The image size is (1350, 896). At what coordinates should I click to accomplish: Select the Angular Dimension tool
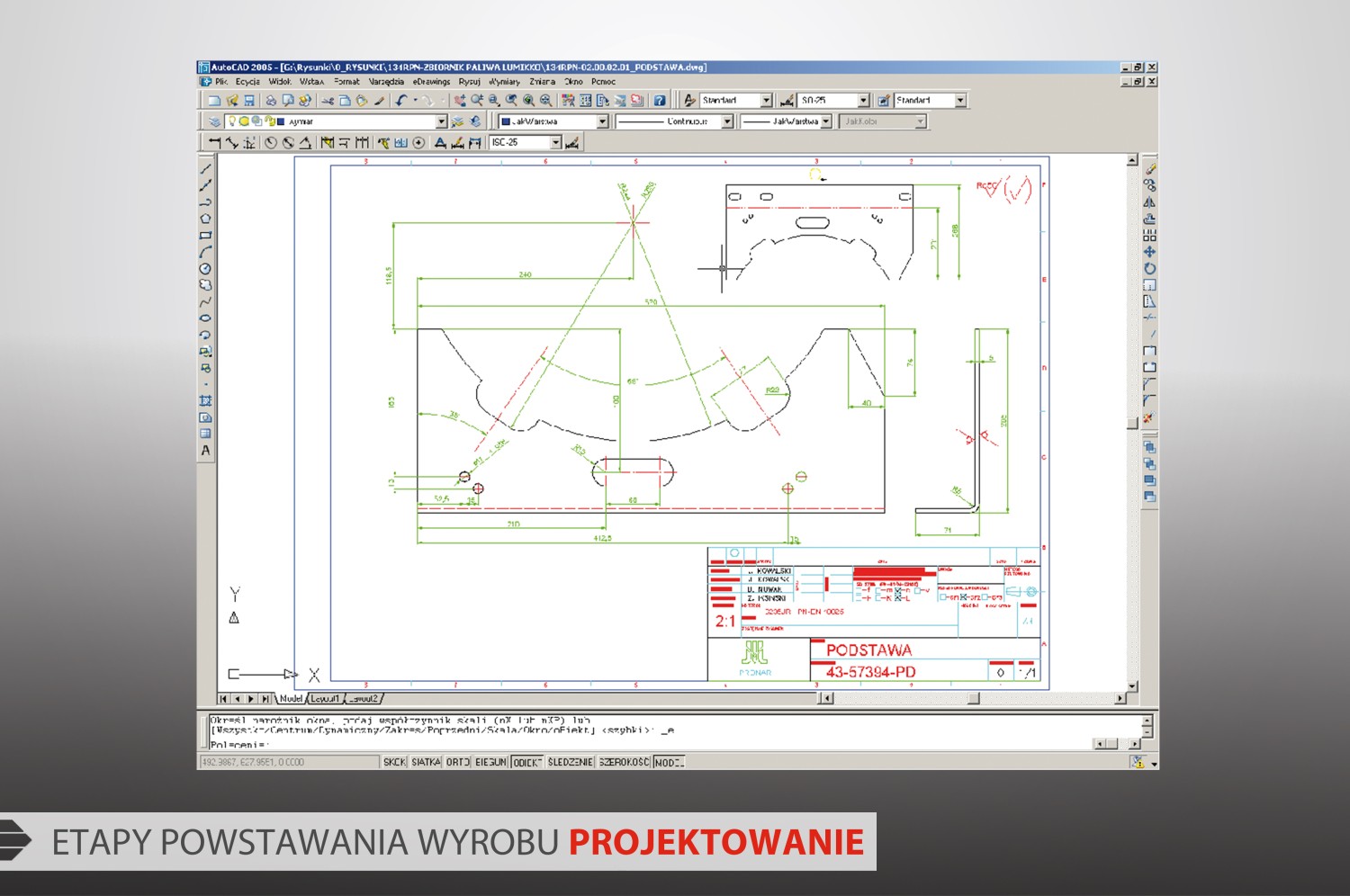[305, 142]
